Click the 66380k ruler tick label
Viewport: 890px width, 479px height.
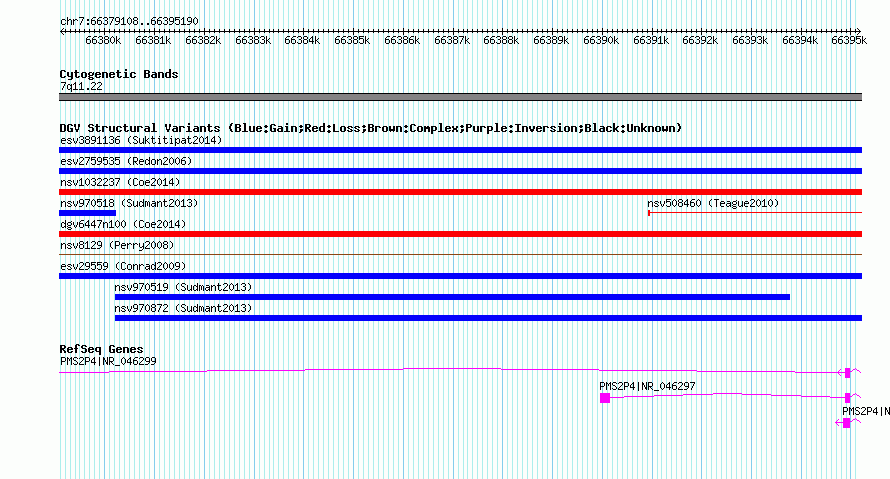103,40
